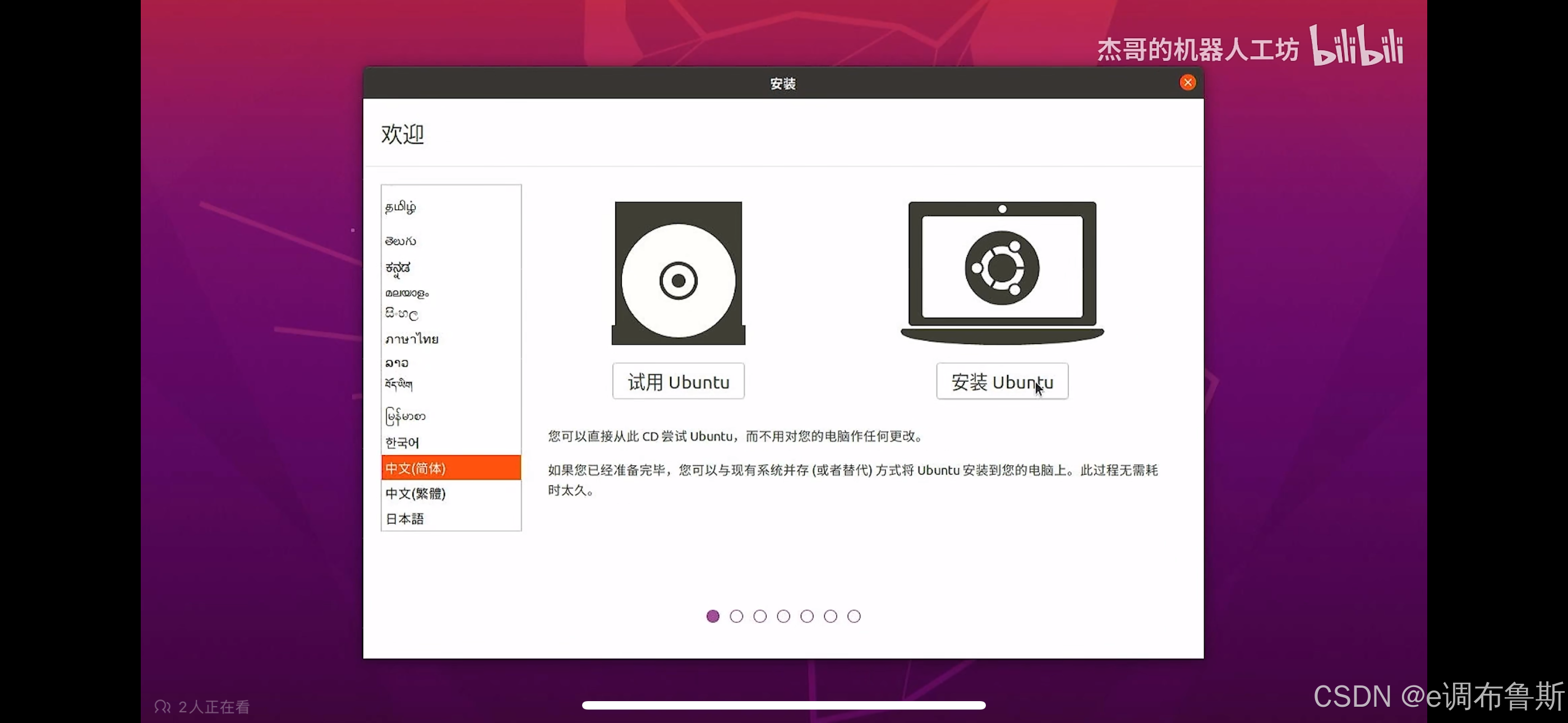The width and height of the screenshot is (1568, 723).
Task: Choose Tibetan བོད་ཡིག language entry
Action: click(x=451, y=384)
